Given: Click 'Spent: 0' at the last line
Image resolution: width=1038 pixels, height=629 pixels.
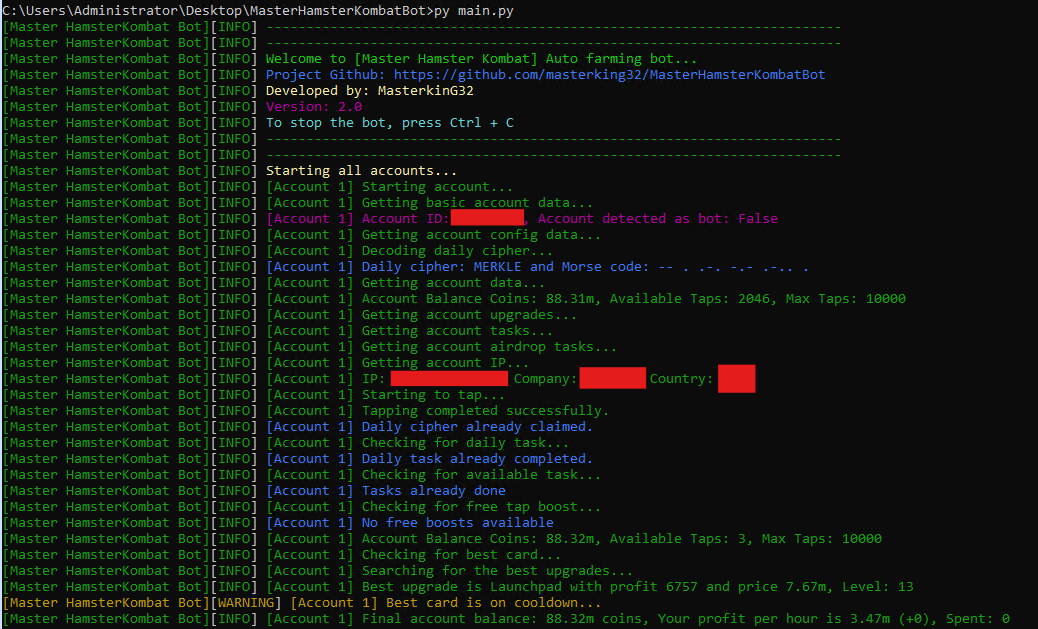Looking at the screenshot, I should tap(978, 618).
